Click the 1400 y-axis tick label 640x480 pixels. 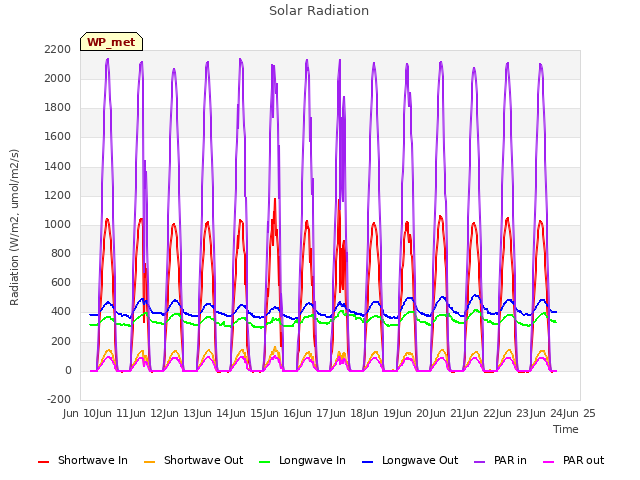(x=58, y=166)
